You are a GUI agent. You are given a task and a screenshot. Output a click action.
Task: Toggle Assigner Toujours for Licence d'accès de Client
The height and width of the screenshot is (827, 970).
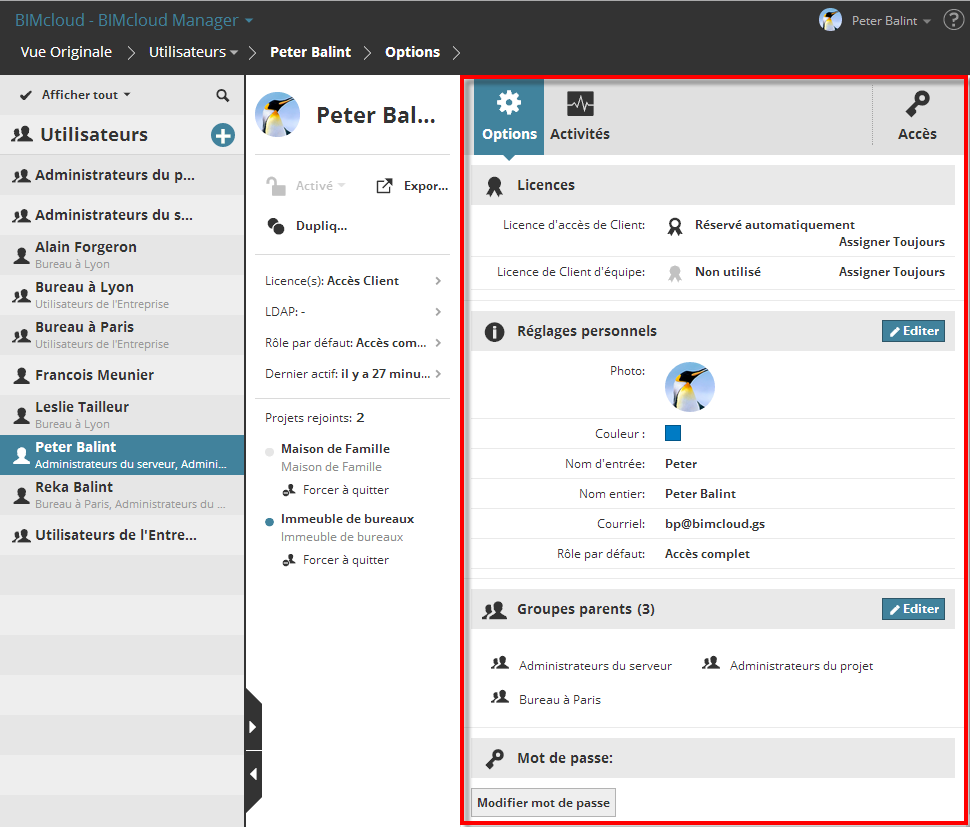point(891,242)
